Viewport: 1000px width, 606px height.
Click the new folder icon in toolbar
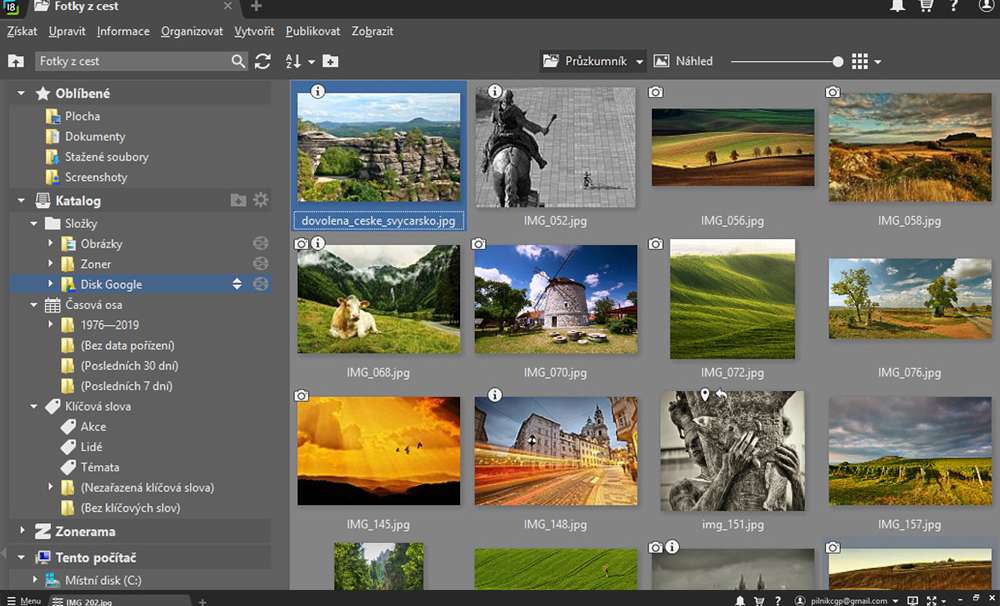(x=330, y=61)
